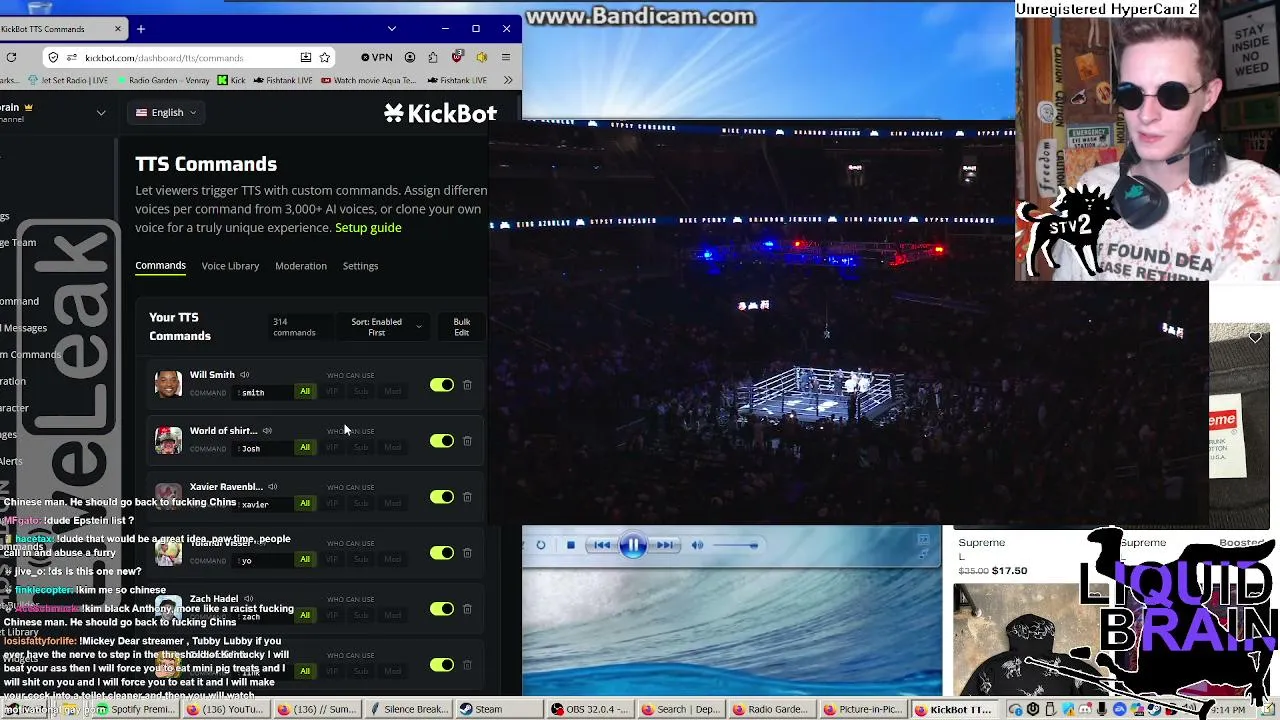Toggle the last visible TTS command row

pyautogui.click(x=442, y=665)
